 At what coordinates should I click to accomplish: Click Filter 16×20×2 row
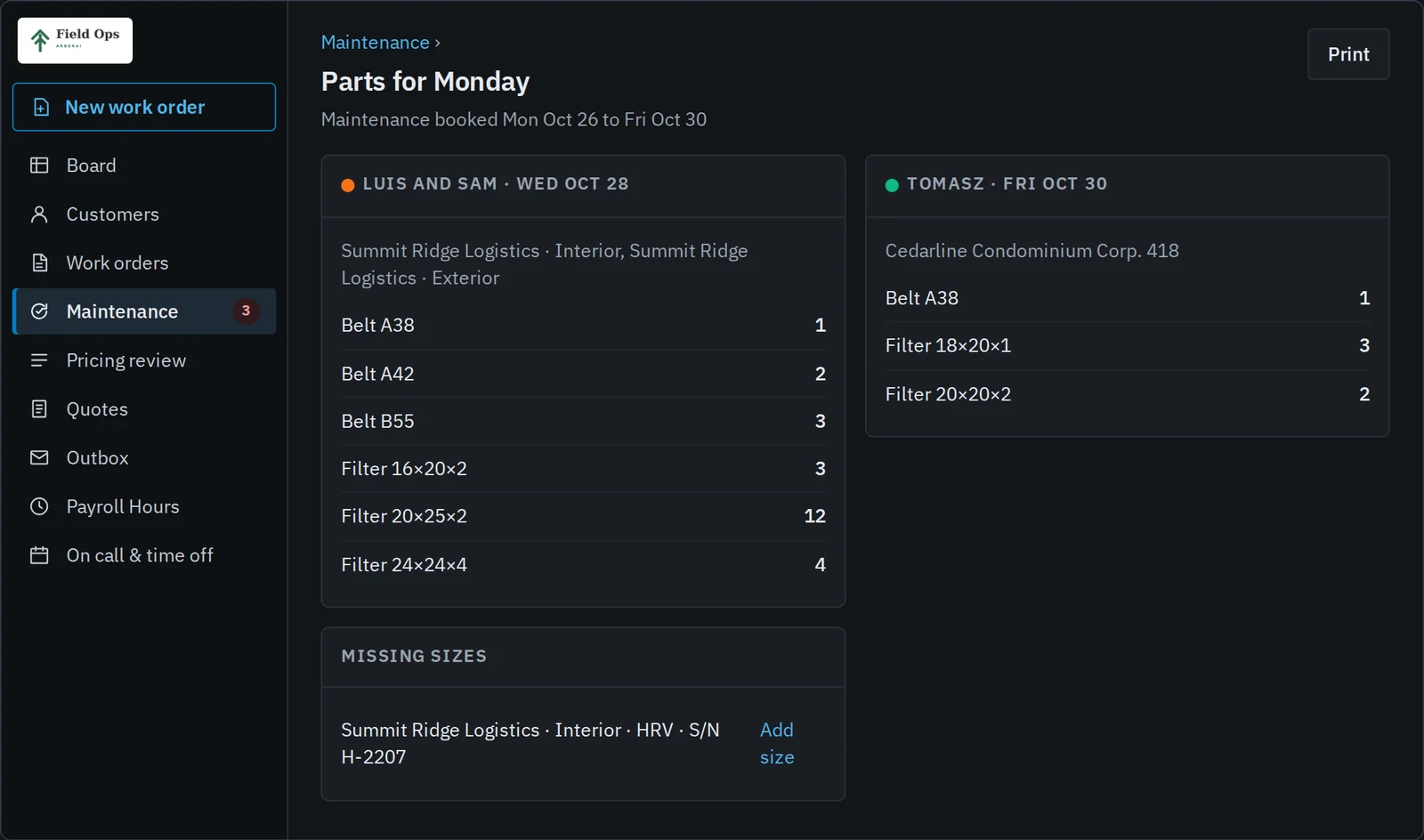tap(583, 468)
